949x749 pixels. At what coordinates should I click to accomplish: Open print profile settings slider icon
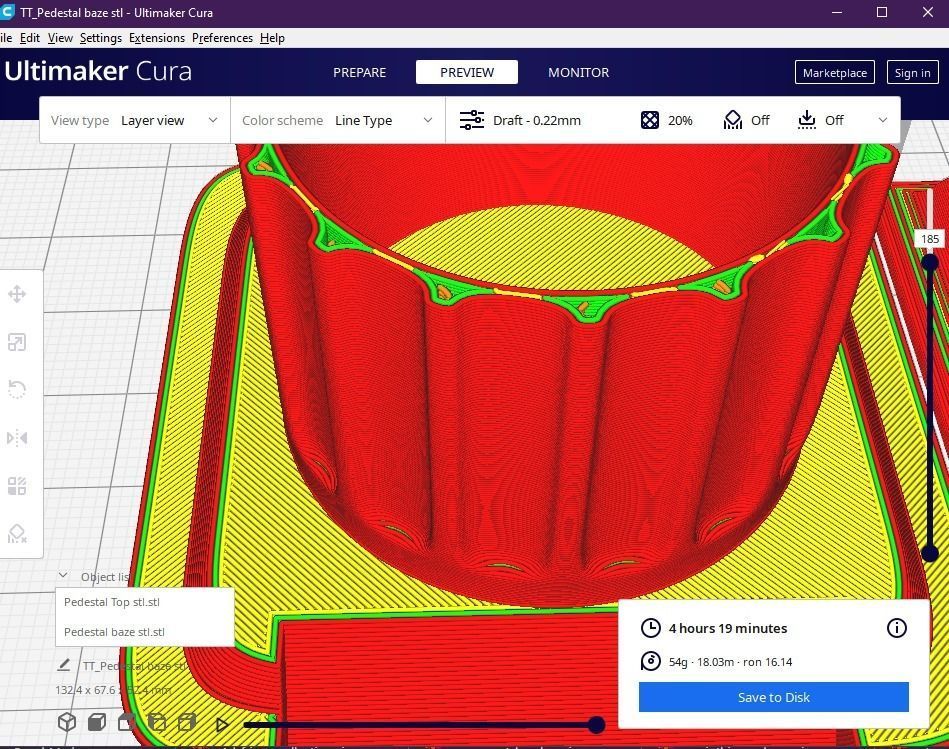[471, 120]
